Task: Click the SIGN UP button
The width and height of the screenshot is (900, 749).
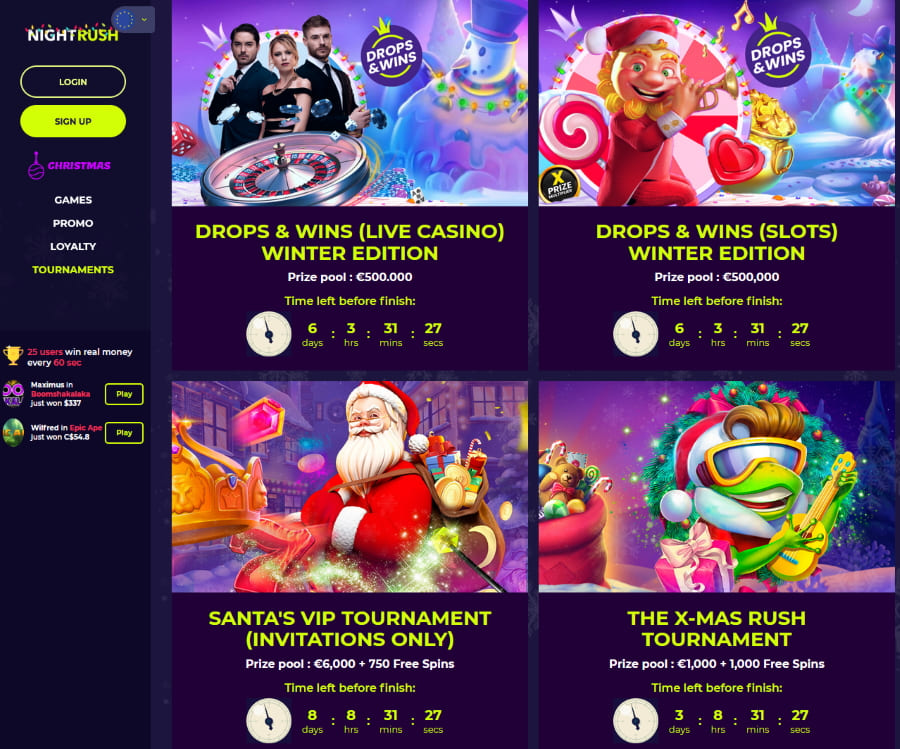Action: [x=73, y=121]
